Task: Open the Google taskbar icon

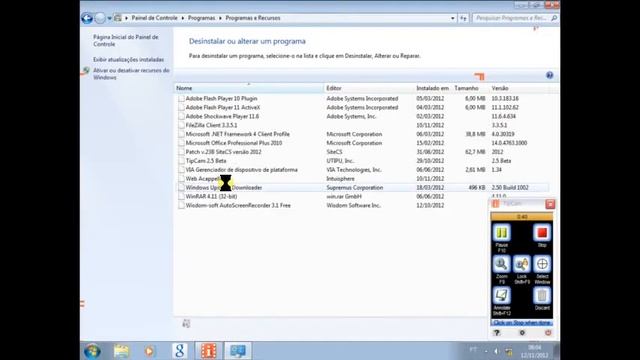Action: (x=180, y=351)
